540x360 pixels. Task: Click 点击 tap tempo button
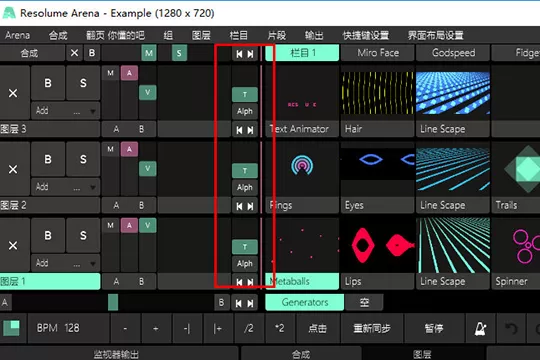[x=317, y=328]
